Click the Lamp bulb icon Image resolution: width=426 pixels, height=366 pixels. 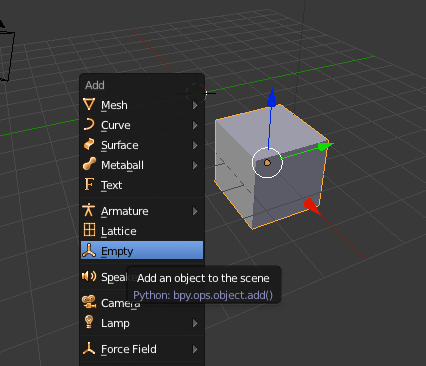tap(89, 322)
